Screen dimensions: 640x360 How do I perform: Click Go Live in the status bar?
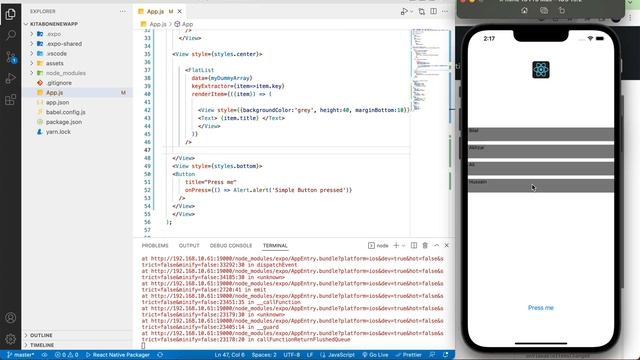375,355
